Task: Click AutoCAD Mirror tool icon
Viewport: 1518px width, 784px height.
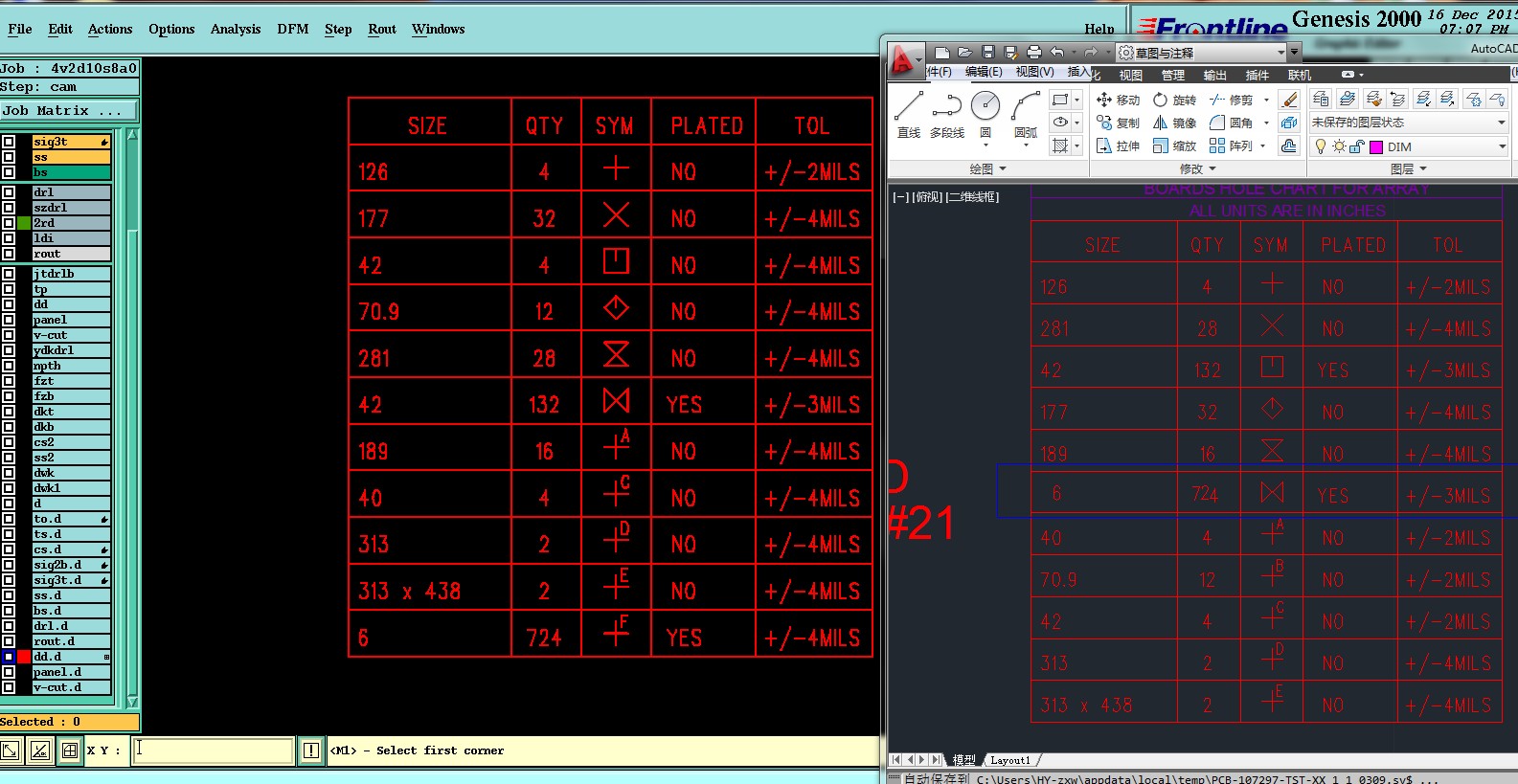Action: tap(1160, 123)
